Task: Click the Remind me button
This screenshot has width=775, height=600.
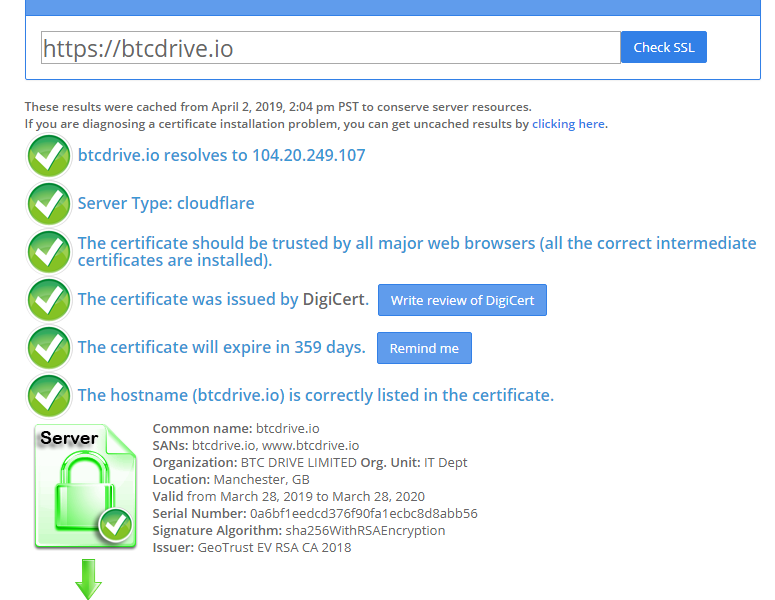Action: tap(424, 348)
